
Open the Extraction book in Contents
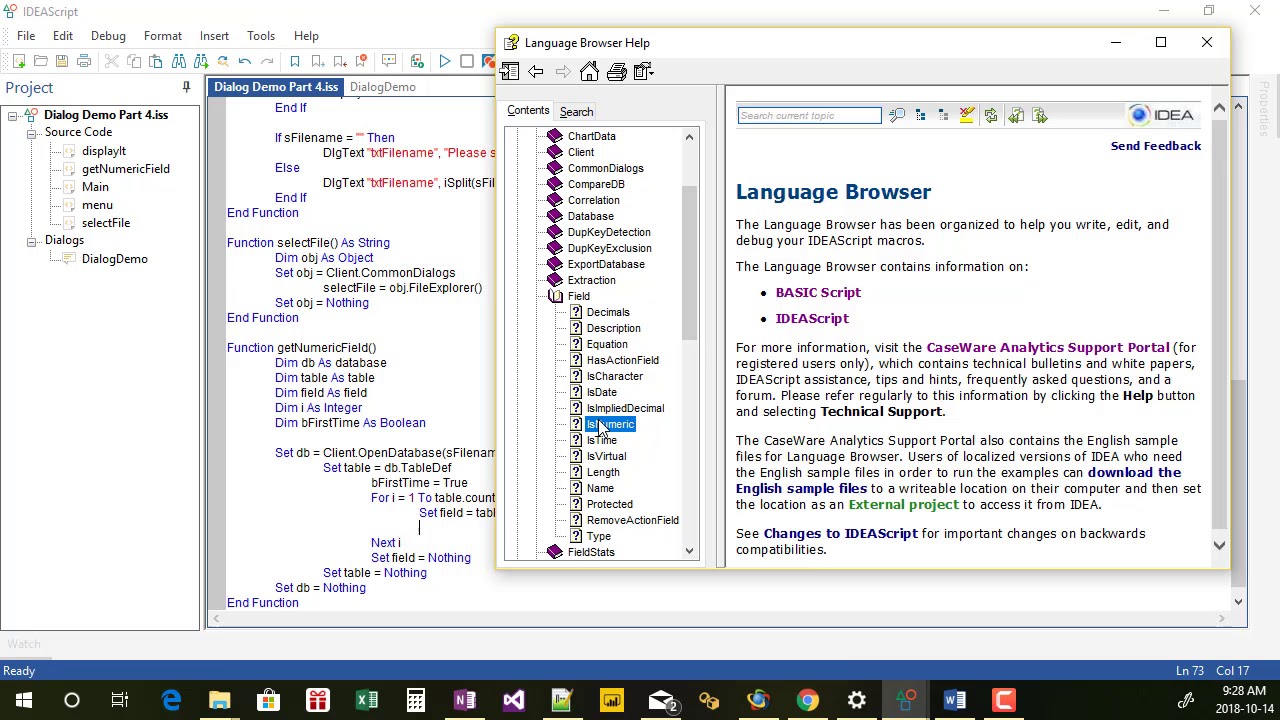pos(592,280)
